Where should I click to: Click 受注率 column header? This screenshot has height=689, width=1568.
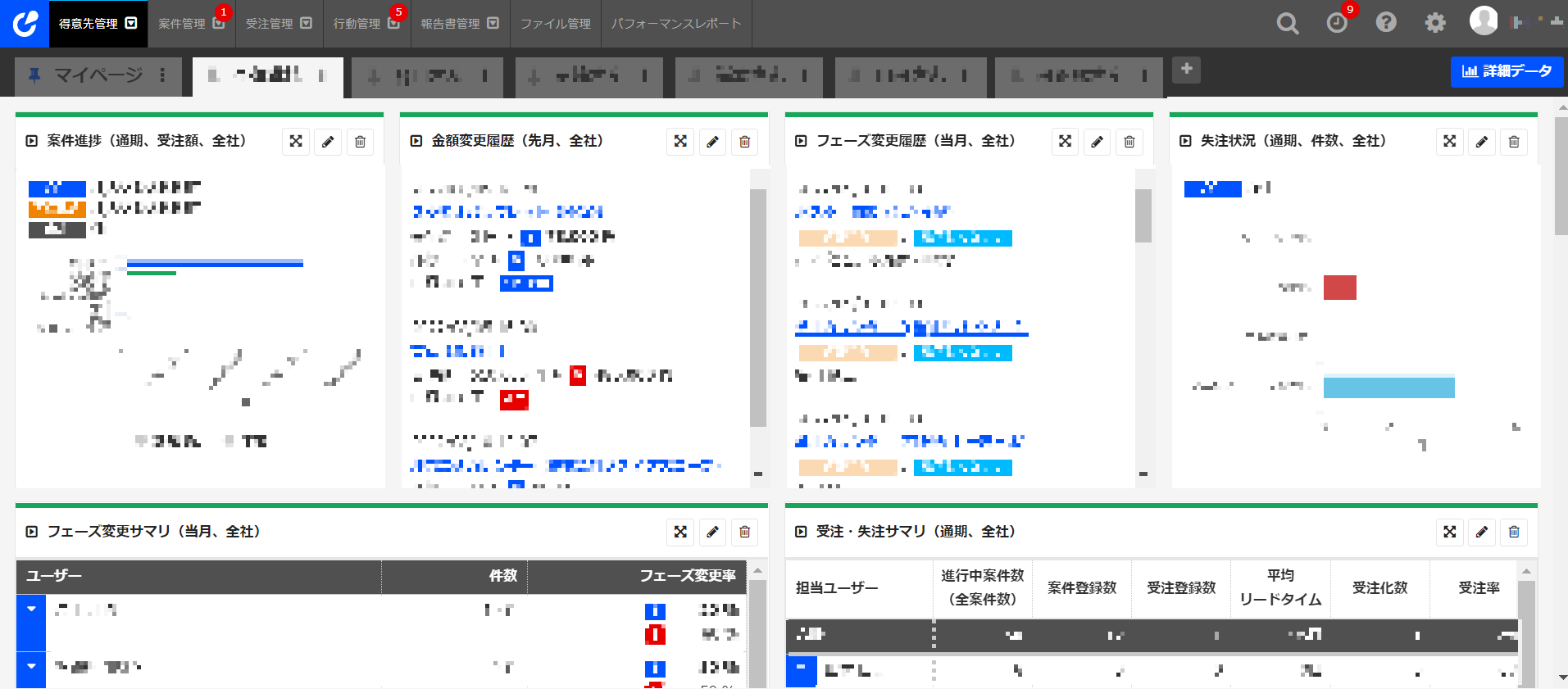coord(1474,588)
